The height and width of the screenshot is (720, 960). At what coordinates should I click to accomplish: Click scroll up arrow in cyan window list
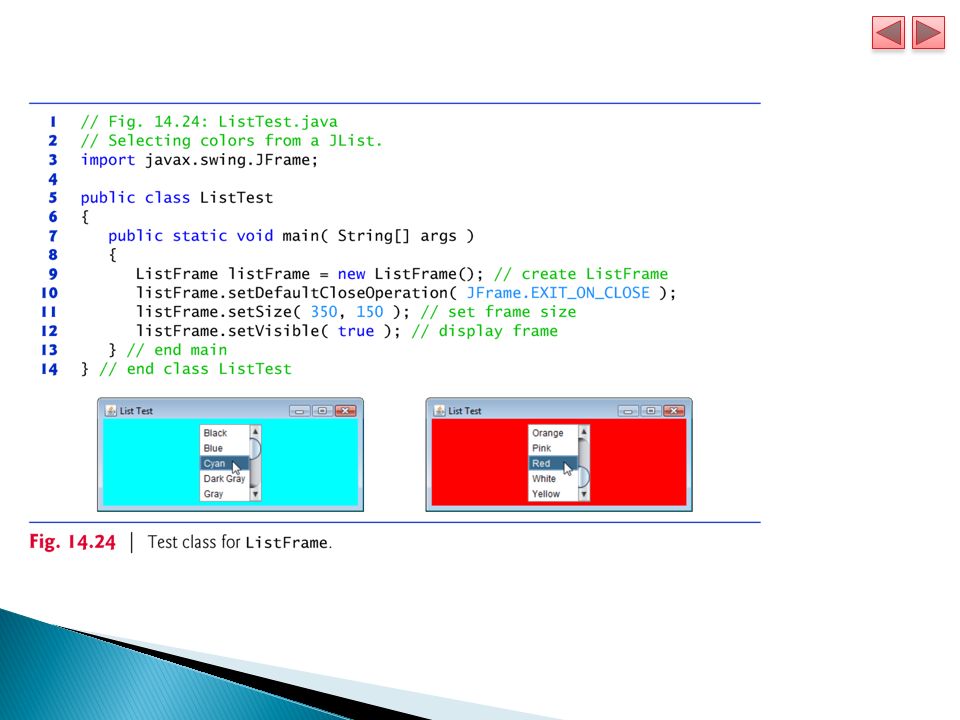255,432
